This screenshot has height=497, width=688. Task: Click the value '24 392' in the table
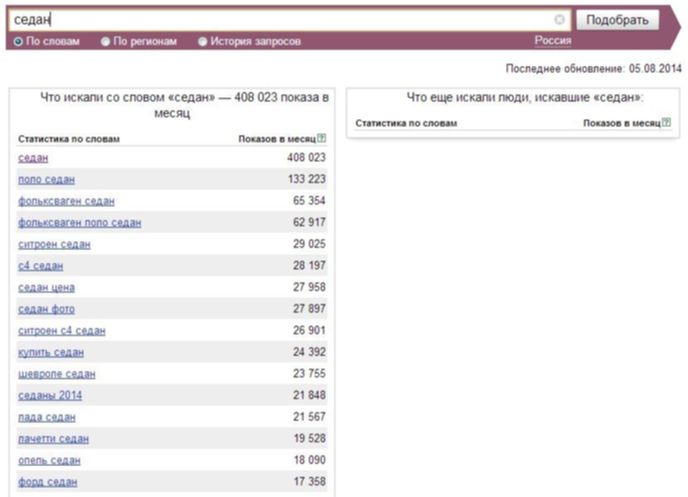coord(309,352)
